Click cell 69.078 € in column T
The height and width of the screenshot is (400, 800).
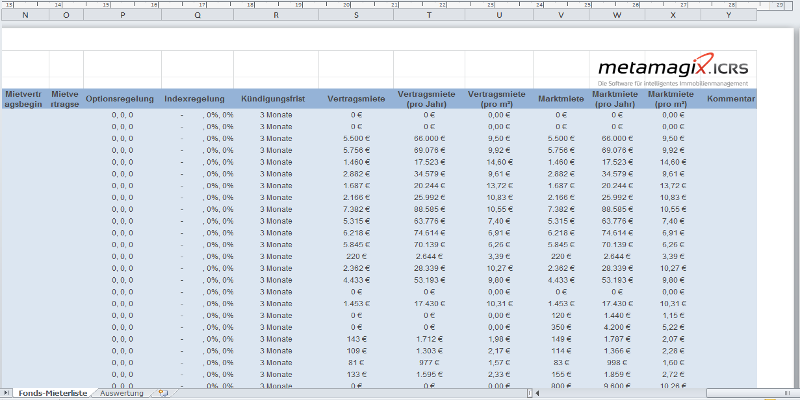429,150
